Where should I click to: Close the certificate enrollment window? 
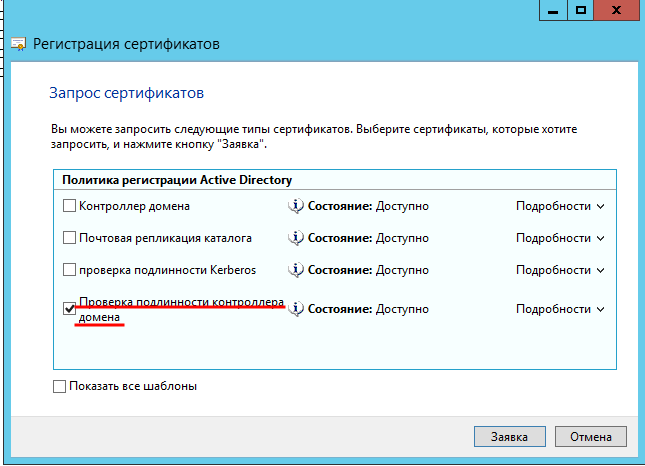[619, 10]
